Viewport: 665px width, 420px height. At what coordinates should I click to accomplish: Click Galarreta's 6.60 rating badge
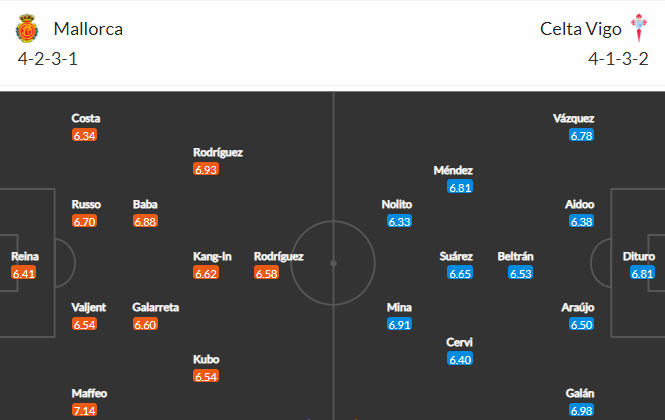click(x=145, y=325)
